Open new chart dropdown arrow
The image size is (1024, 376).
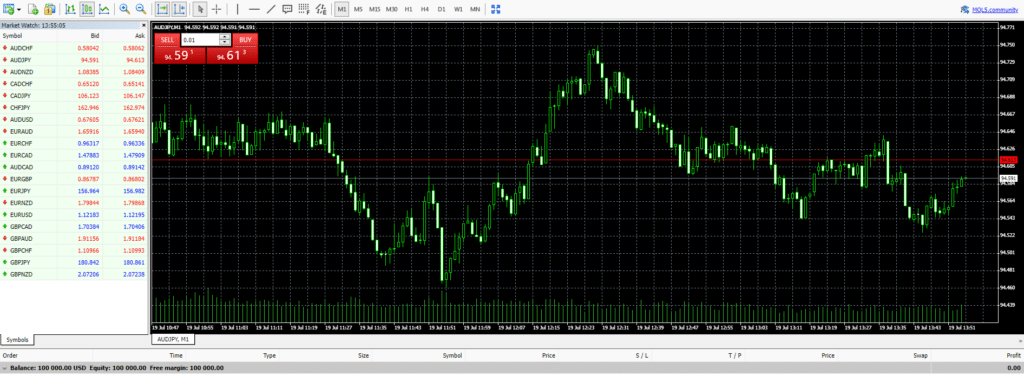18,10
